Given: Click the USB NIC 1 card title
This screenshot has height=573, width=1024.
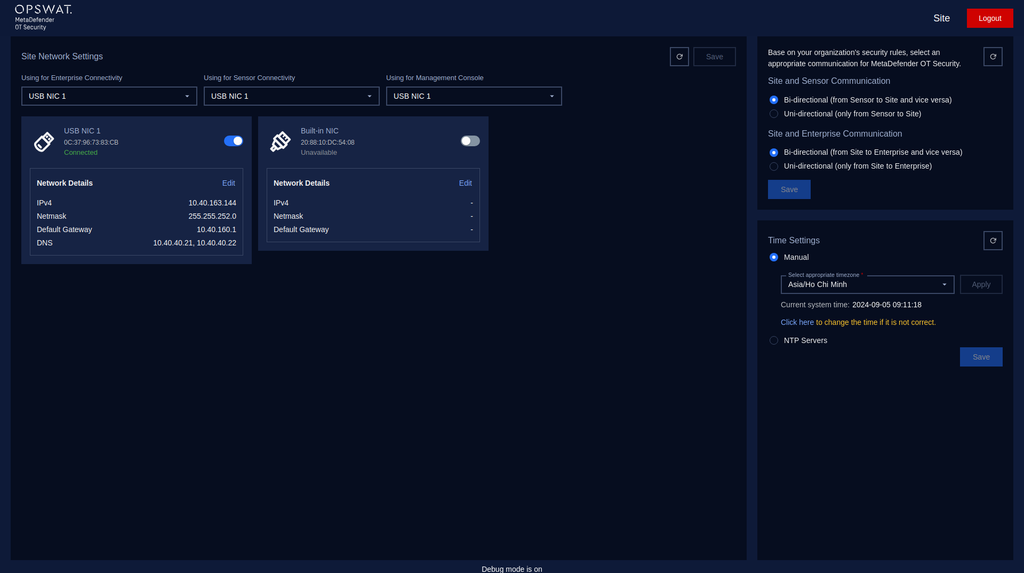Looking at the screenshot, I should pyautogui.click(x=82, y=131).
